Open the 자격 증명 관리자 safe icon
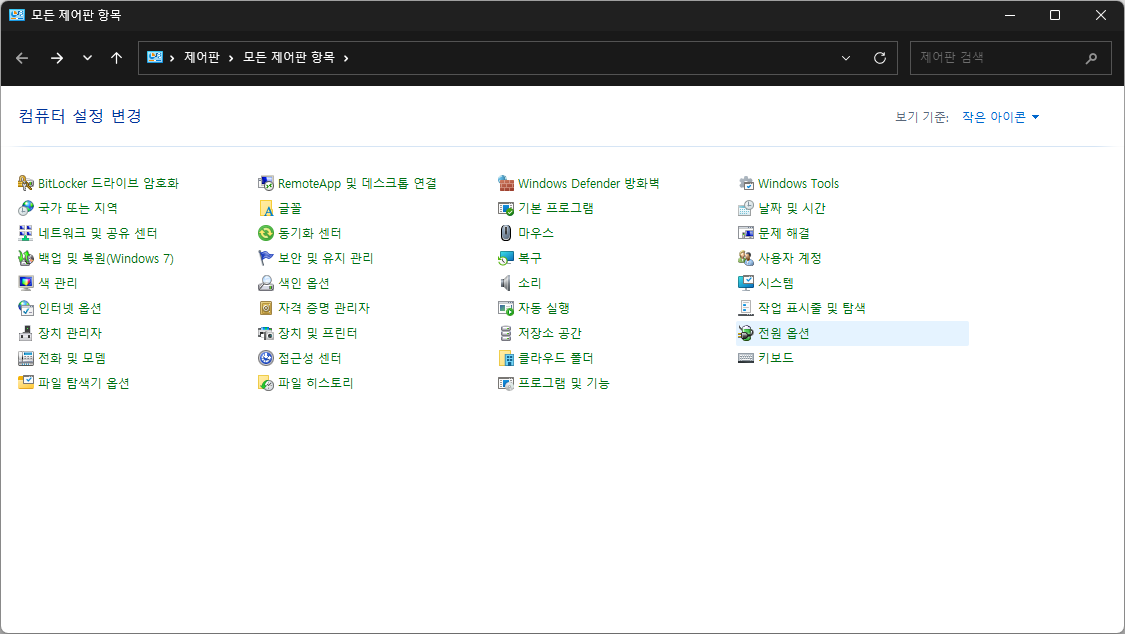Viewport: 1125px width, 634px height. 266,308
